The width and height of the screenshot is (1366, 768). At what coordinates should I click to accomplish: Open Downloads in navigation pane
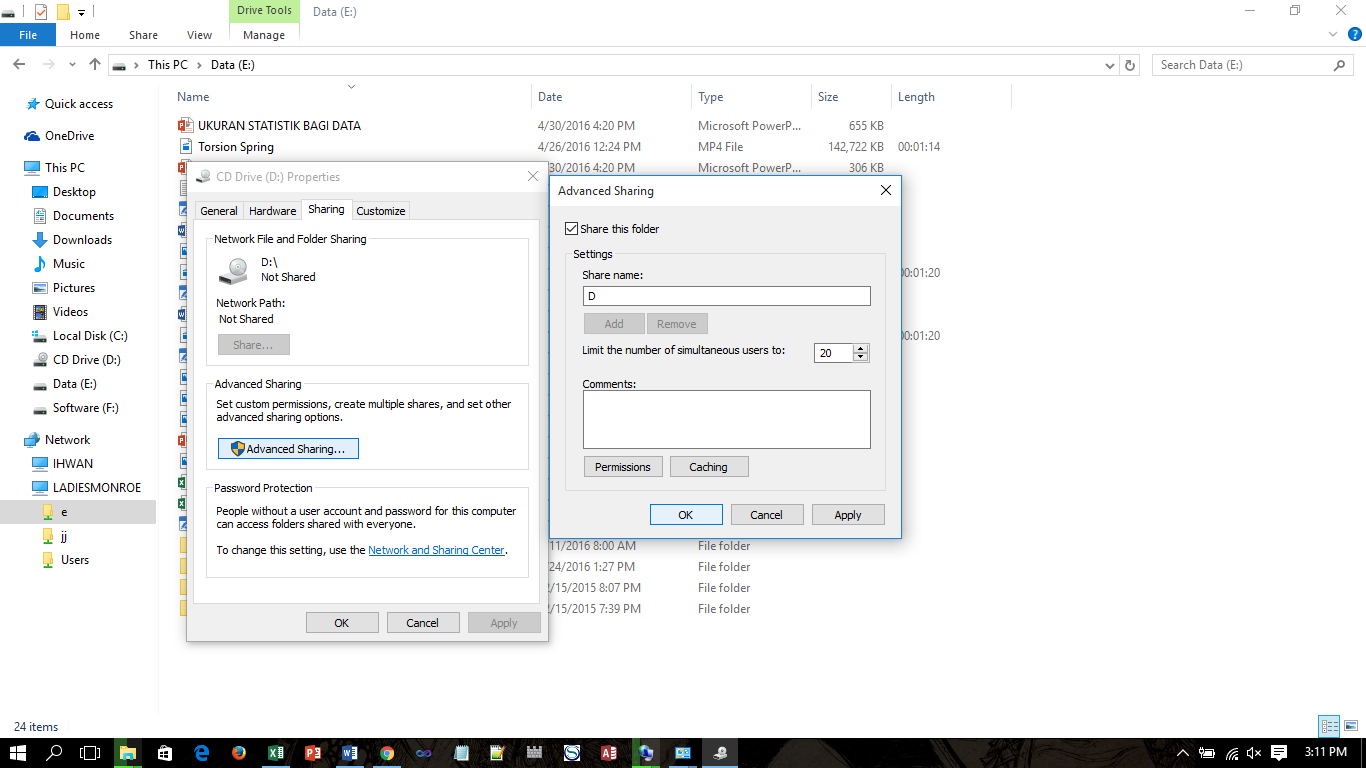point(82,240)
